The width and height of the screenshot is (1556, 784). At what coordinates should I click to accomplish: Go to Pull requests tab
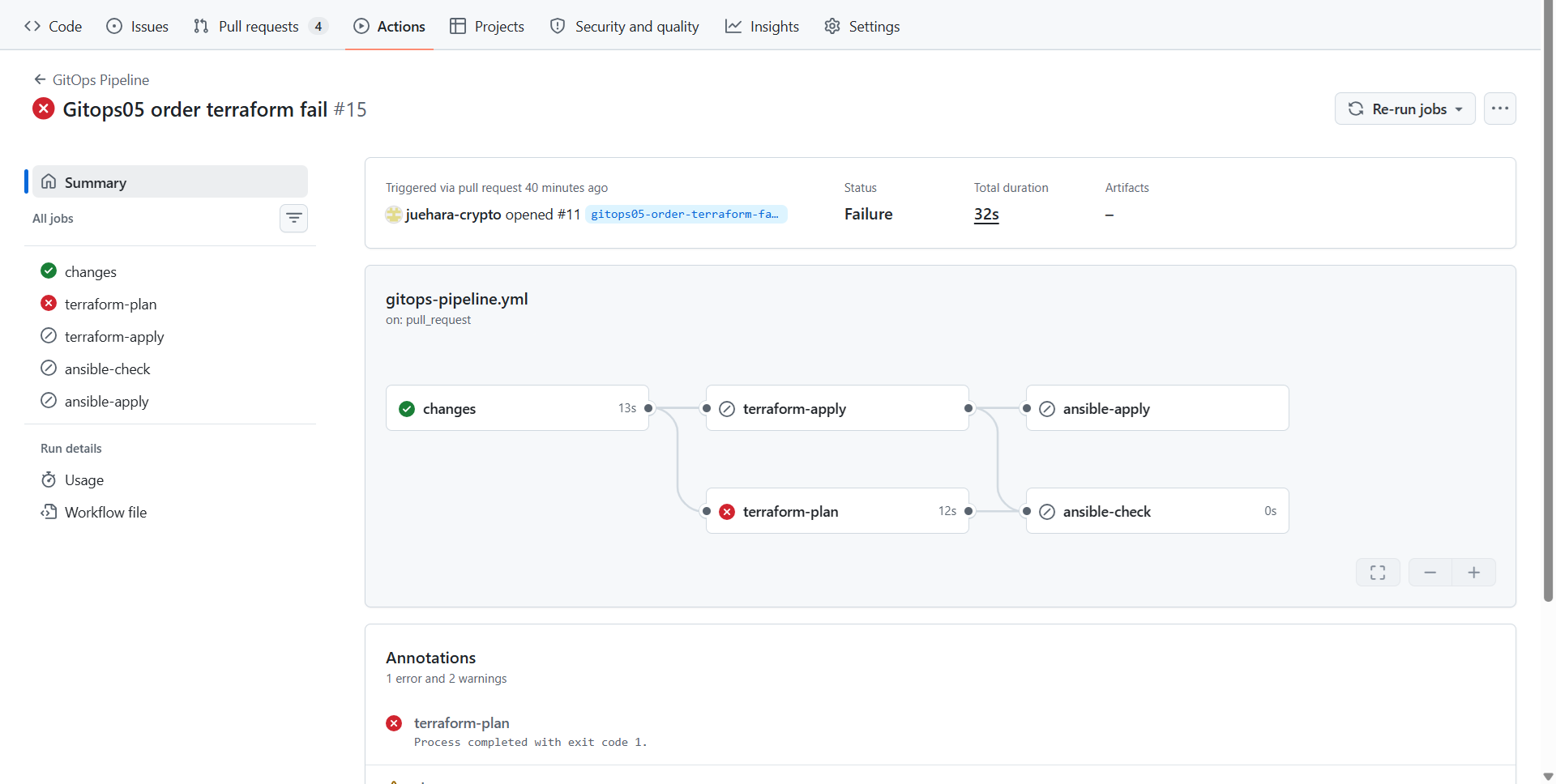260,27
